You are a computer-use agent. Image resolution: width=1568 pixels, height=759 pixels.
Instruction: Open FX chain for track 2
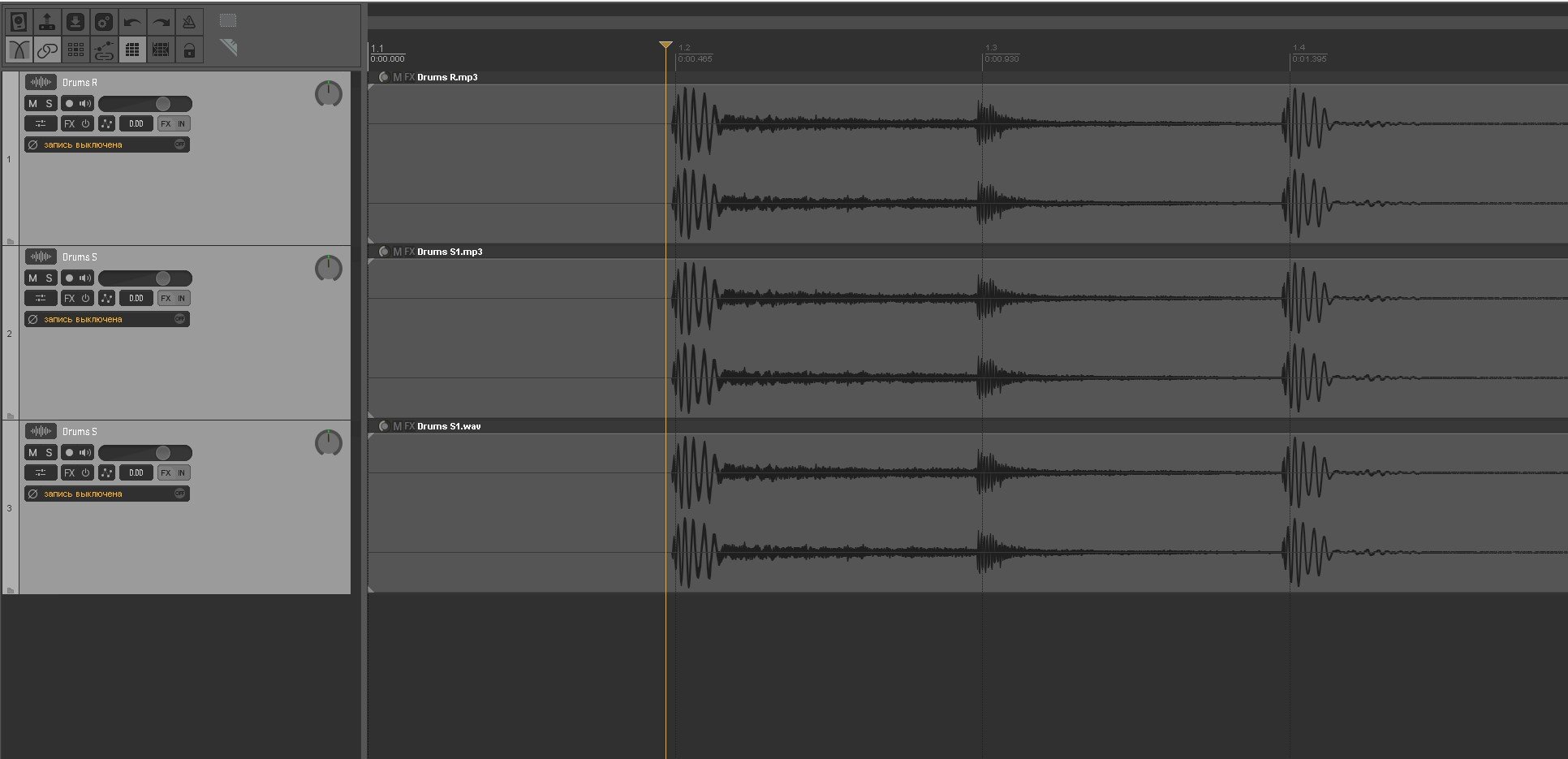(x=70, y=298)
